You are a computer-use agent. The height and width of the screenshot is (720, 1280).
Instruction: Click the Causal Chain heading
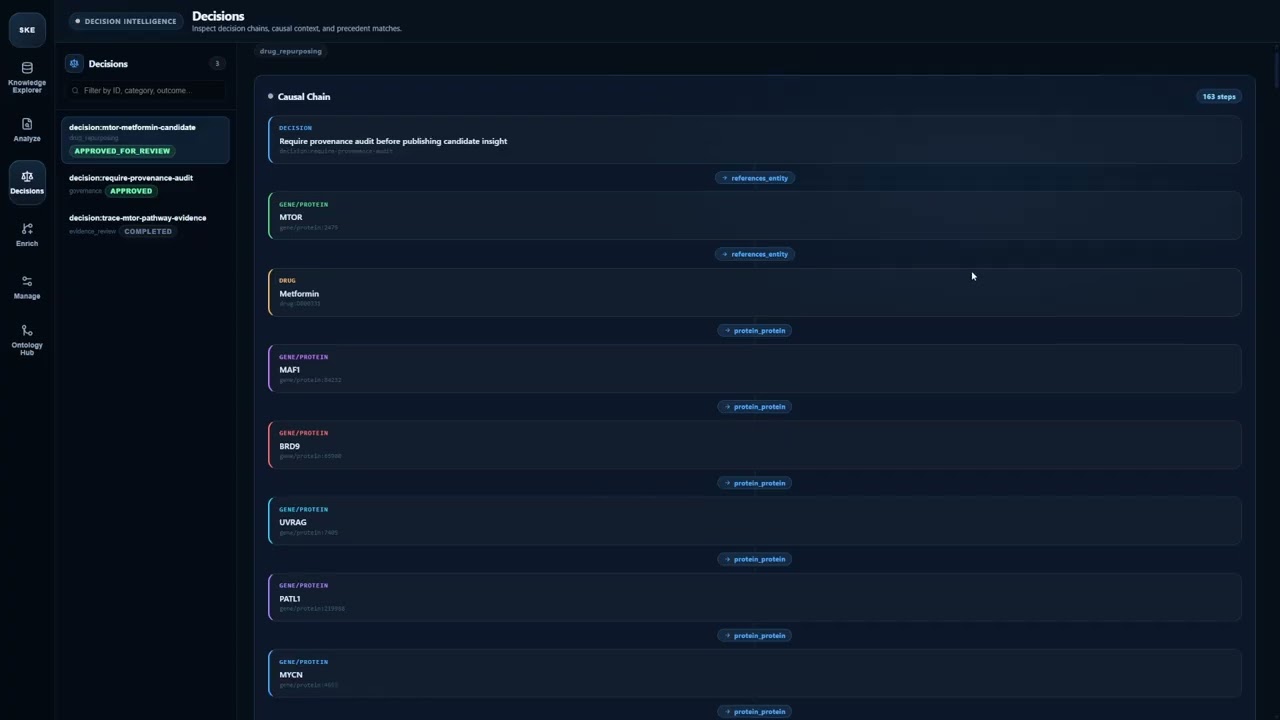(304, 97)
